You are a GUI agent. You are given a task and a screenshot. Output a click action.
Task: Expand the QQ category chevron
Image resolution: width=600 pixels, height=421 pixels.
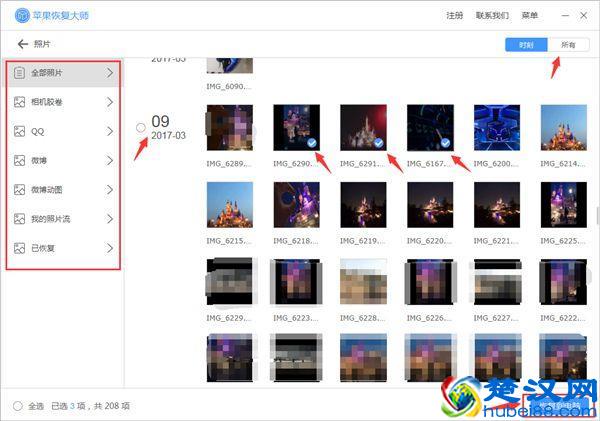click(x=110, y=131)
